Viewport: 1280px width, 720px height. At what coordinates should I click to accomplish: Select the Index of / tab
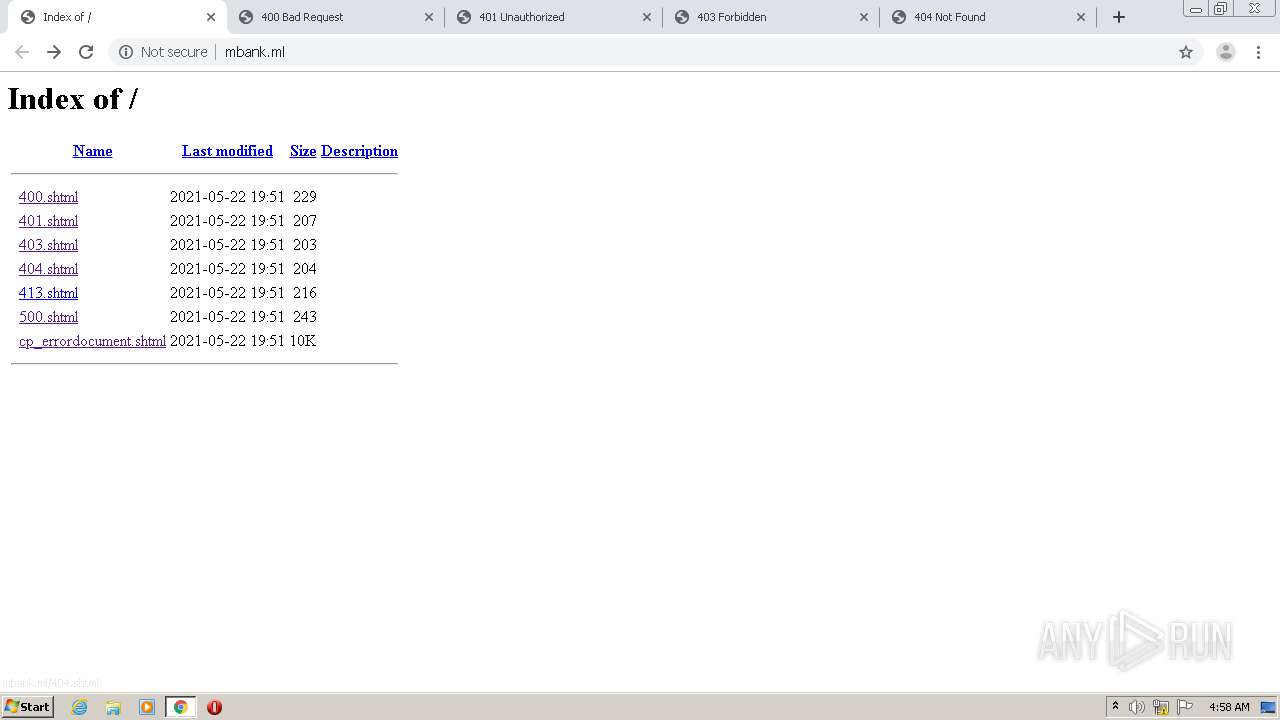[115, 17]
